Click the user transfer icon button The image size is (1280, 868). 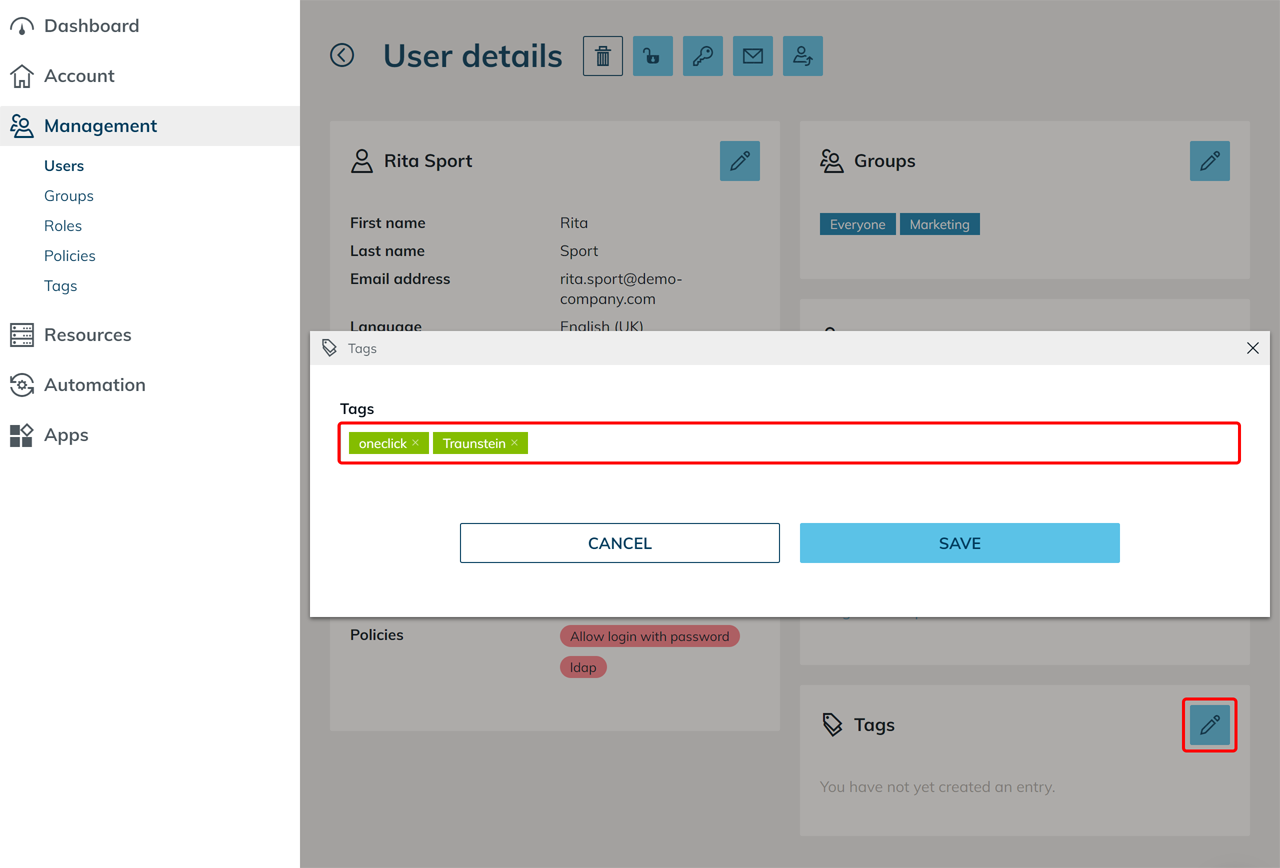[803, 56]
